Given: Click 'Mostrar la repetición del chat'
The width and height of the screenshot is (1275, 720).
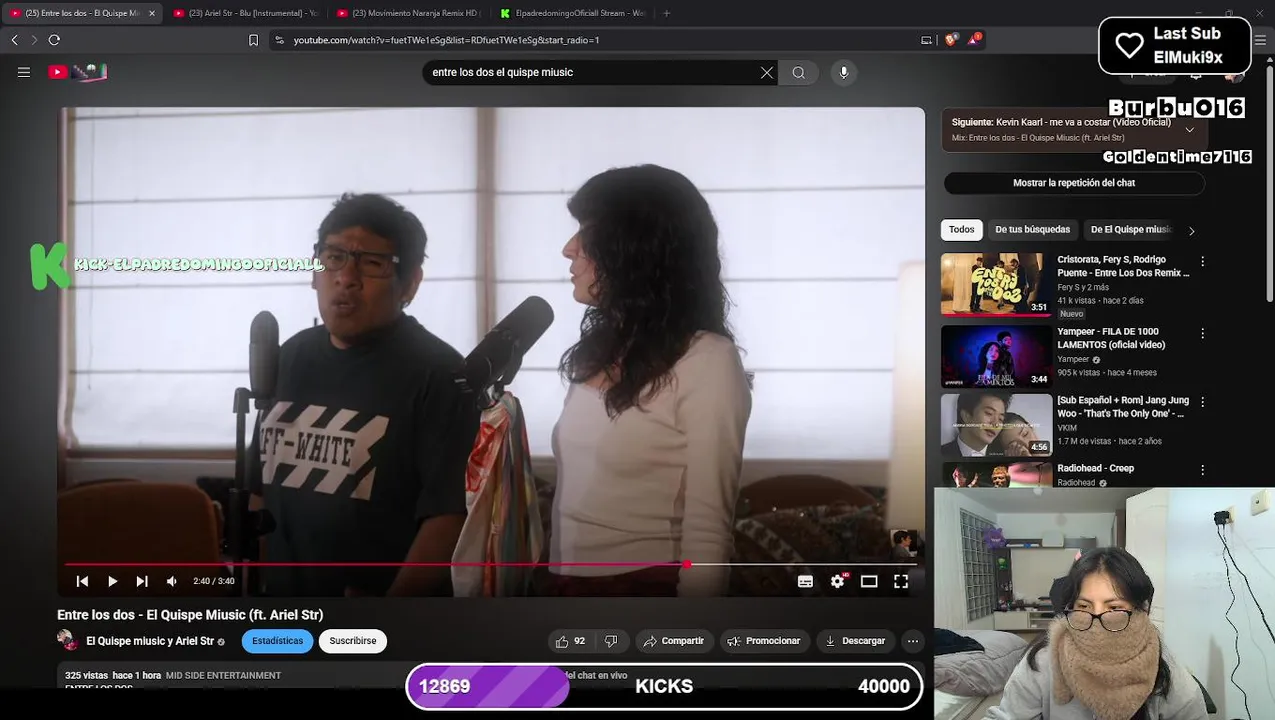Looking at the screenshot, I should point(1074,183).
